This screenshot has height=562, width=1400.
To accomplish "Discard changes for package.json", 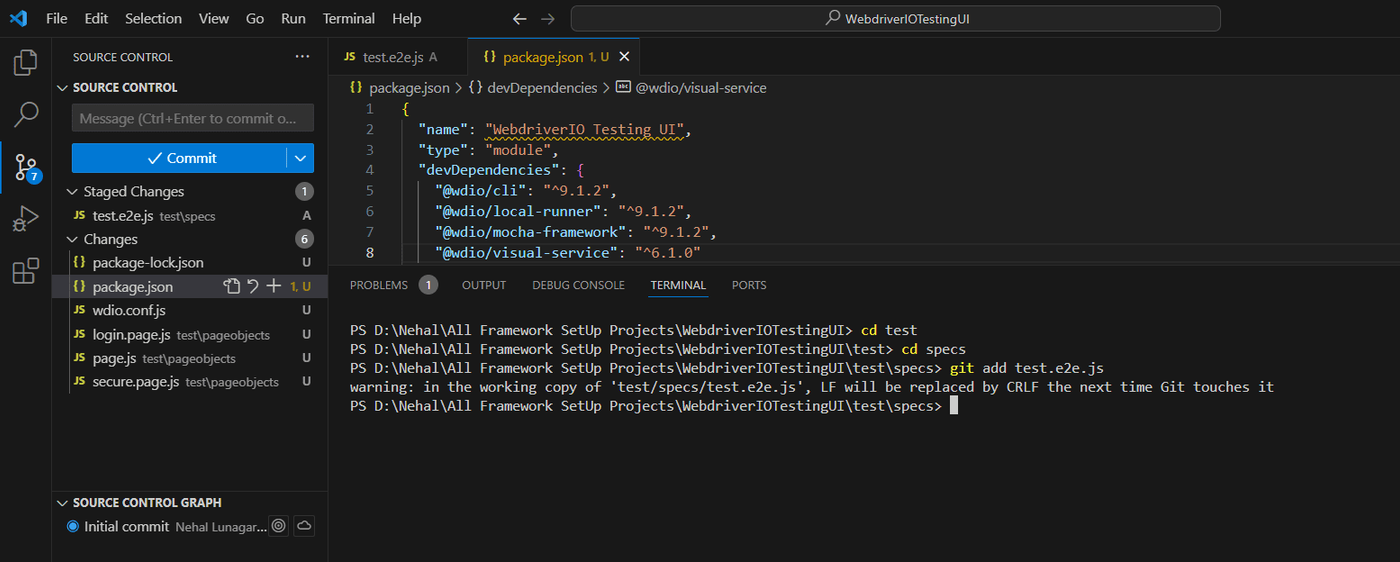I will (x=252, y=287).
